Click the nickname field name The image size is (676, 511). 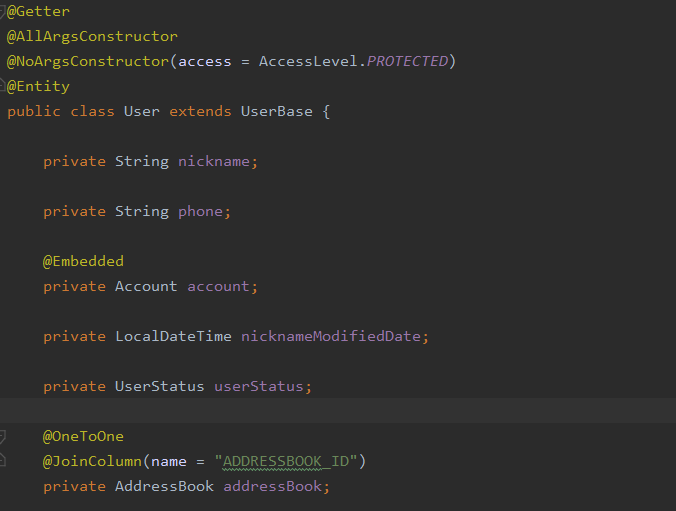tap(214, 162)
